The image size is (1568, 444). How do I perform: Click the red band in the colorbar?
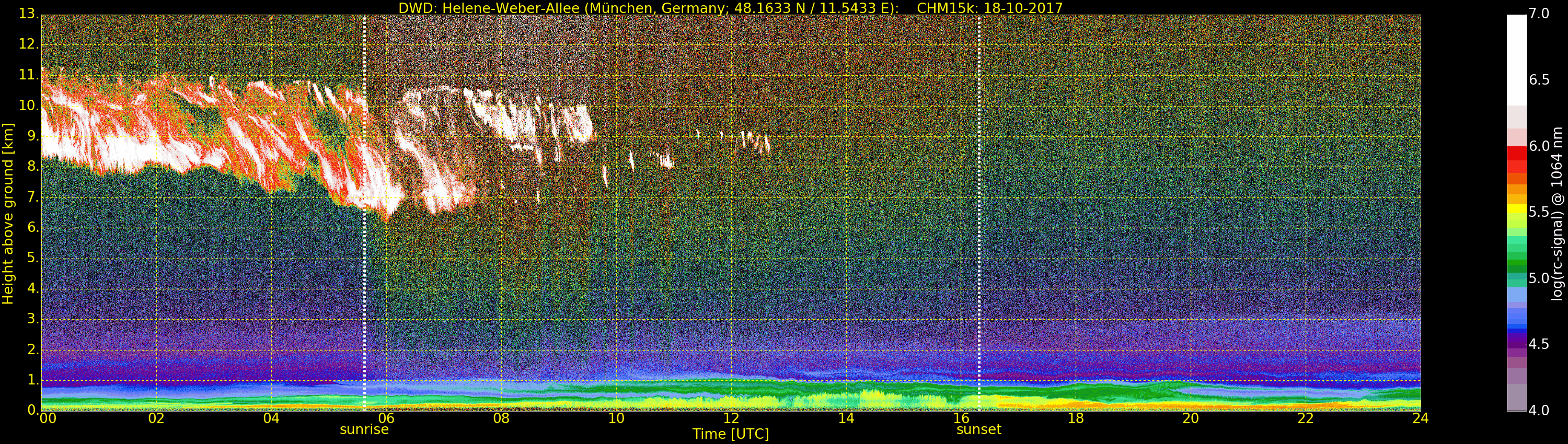(x=1516, y=154)
